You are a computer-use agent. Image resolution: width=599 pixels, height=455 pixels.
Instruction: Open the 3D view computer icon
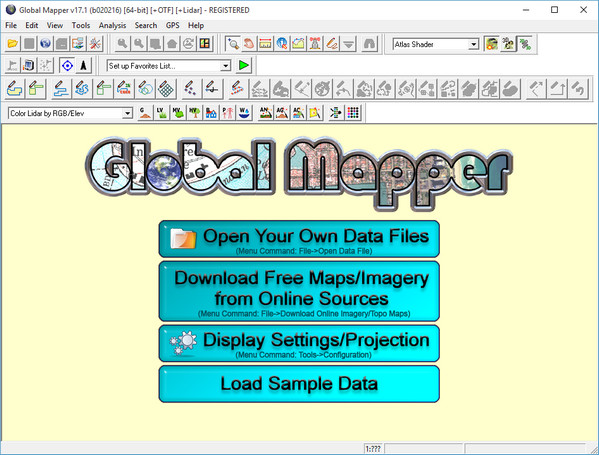(29, 65)
